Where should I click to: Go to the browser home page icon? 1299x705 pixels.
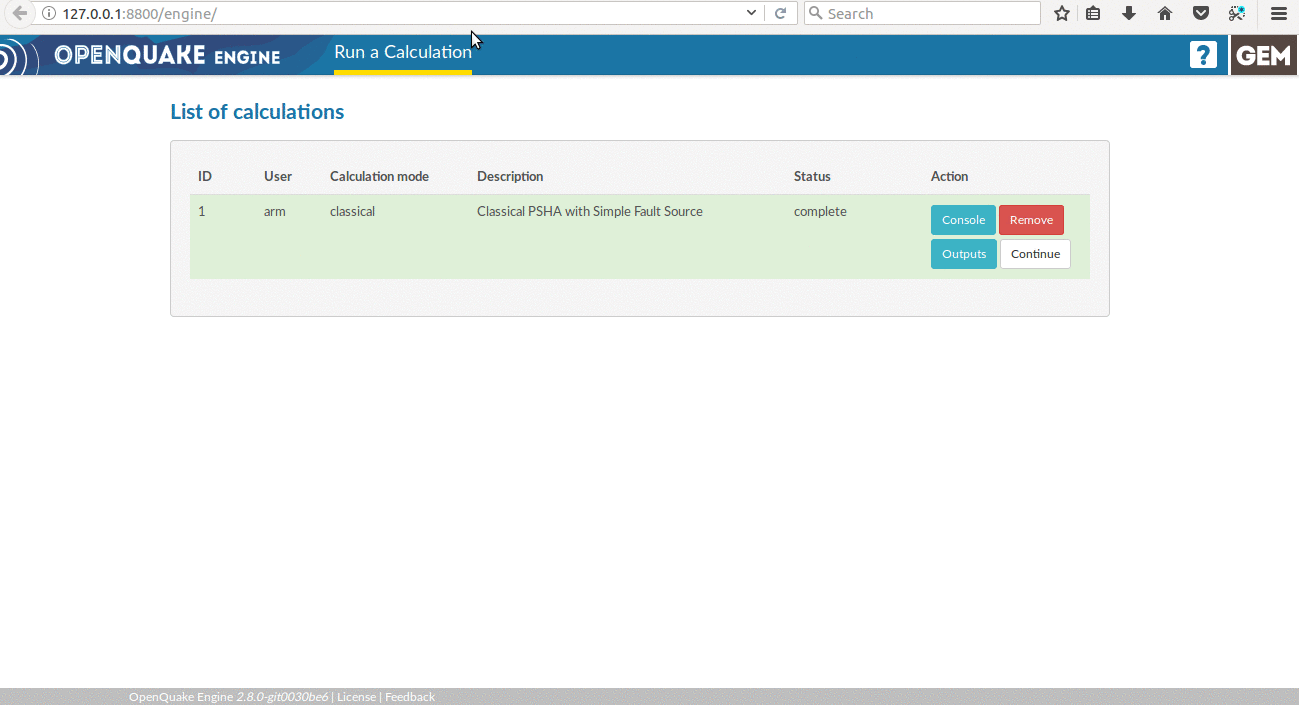[x=1165, y=13]
